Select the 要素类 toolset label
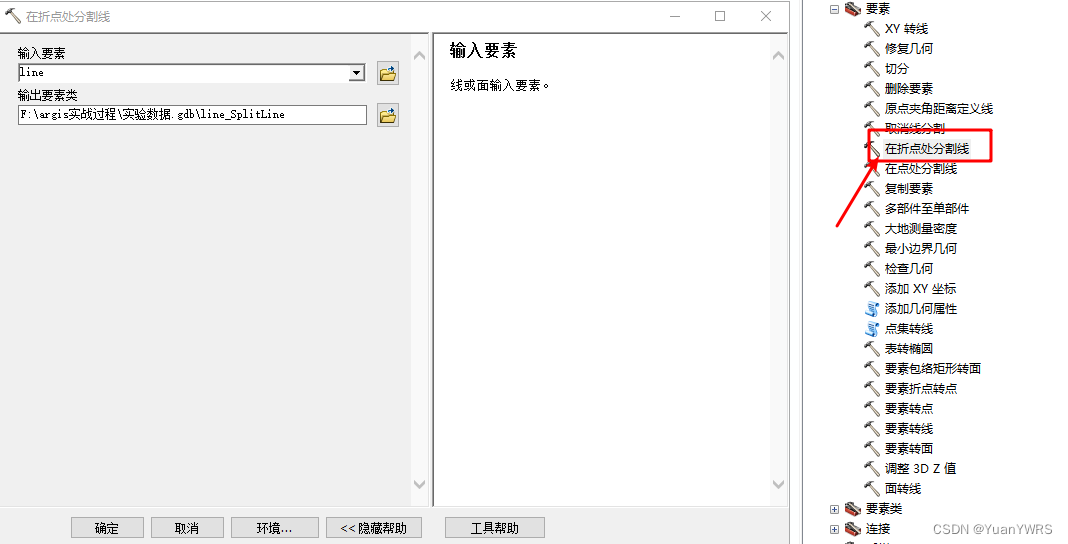1068x544 pixels. pyautogui.click(x=883, y=509)
